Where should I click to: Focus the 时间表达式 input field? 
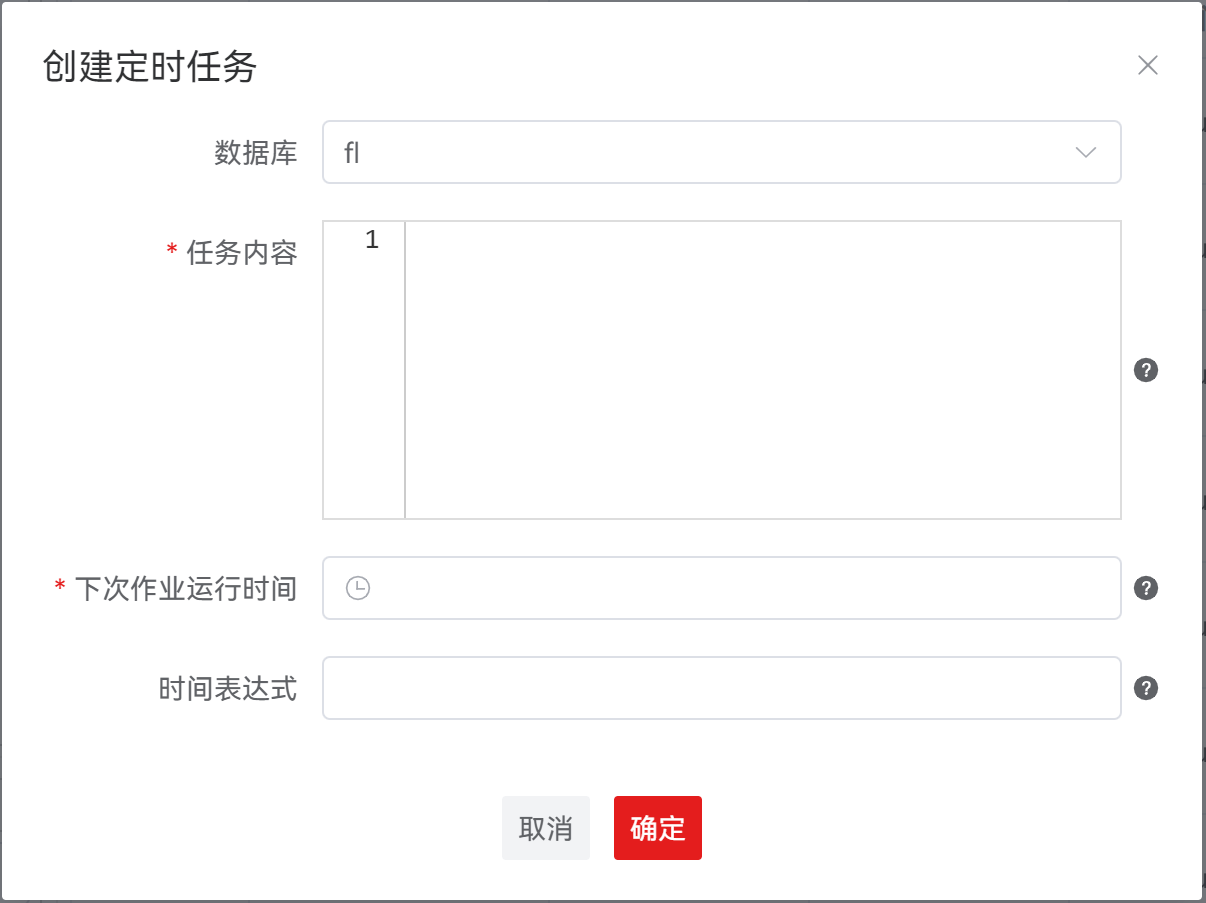click(721, 688)
